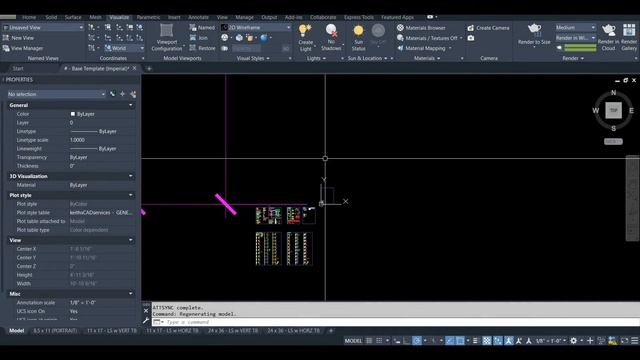Collapse the General section in Properties
The width and height of the screenshot is (640, 360).
click(x=131, y=105)
